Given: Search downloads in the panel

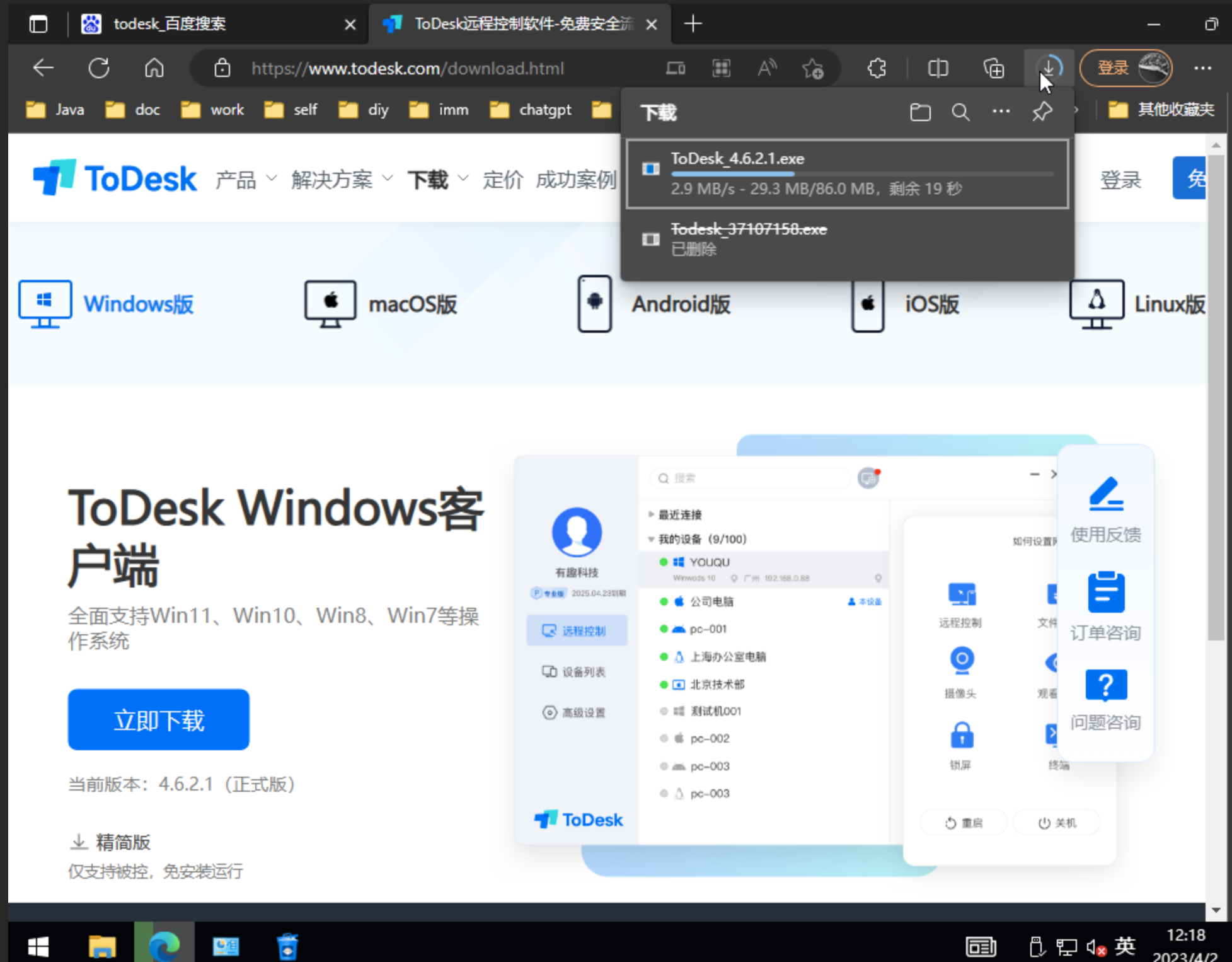Looking at the screenshot, I should 960,112.
